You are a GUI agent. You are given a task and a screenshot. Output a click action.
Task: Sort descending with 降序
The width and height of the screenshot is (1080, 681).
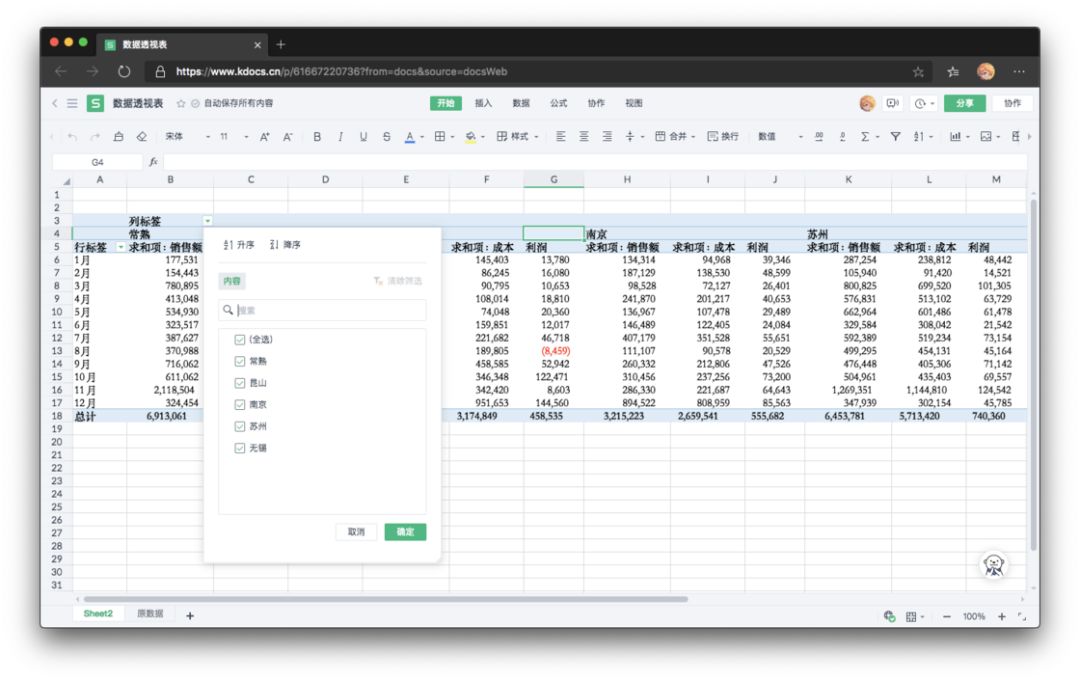coord(285,245)
